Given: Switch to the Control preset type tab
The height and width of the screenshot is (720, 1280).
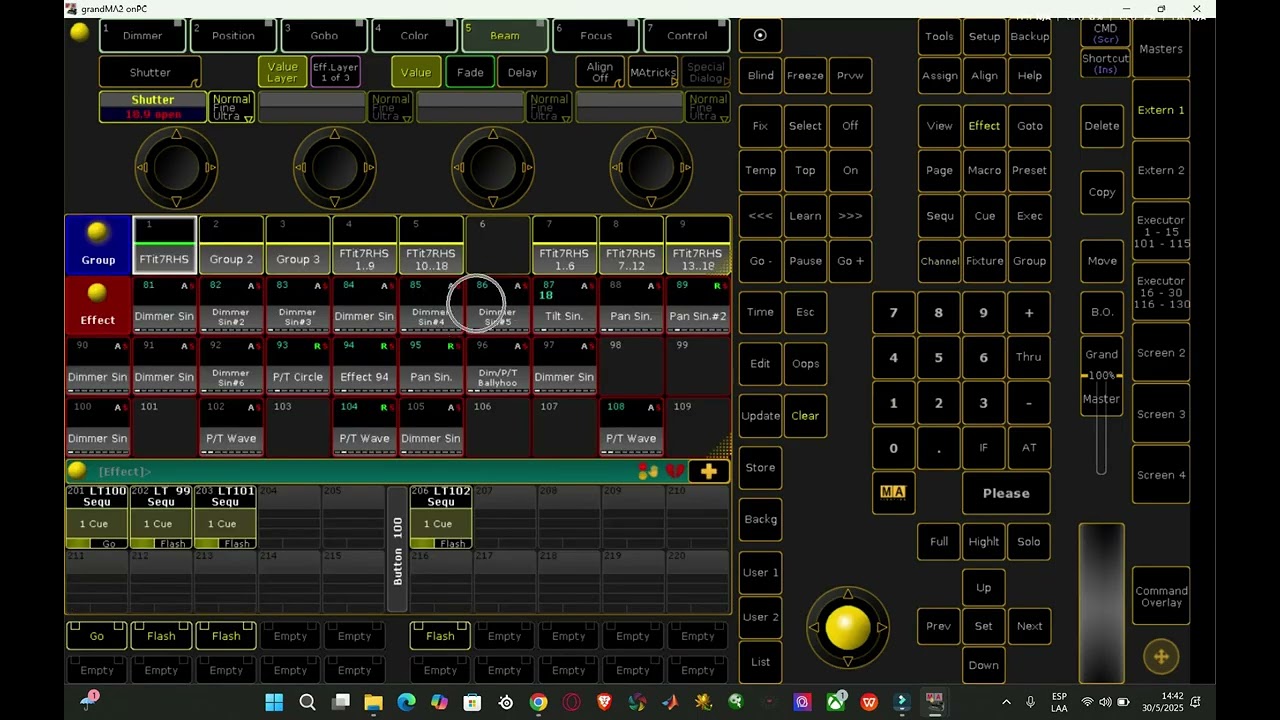Looking at the screenshot, I should (x=687, y=35).
